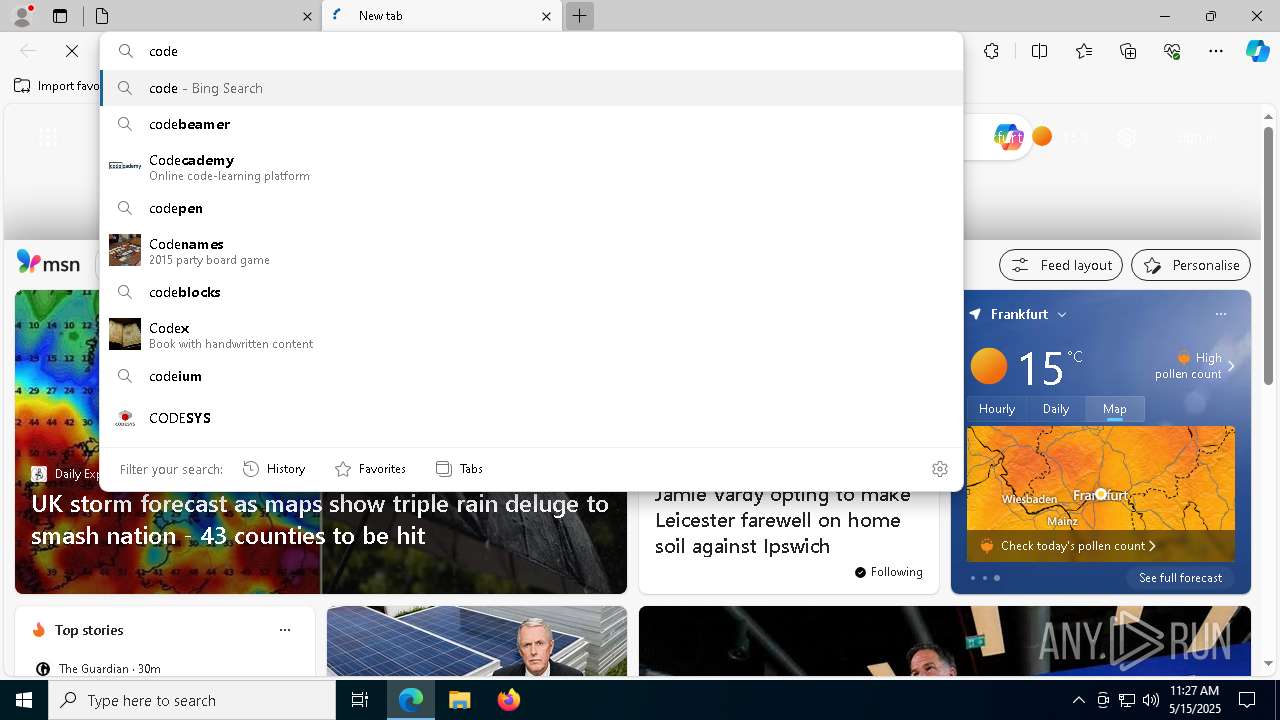Go back to the previous page

tap(28, 51)
